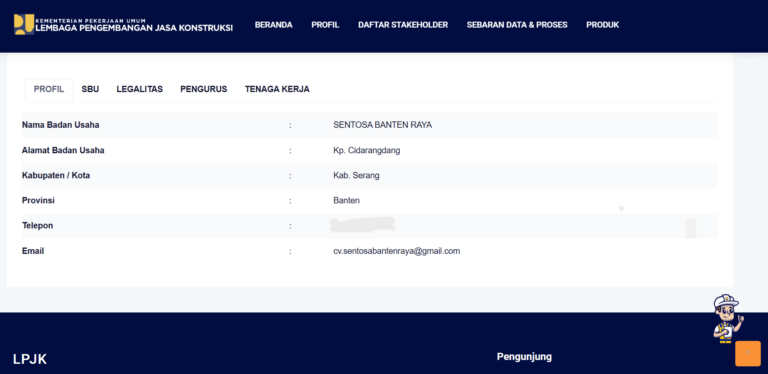Click the email cv.sentosabantenraya@gmail.com
The width and height of the screenshot is (768, 374).
[x=396, y=251]
